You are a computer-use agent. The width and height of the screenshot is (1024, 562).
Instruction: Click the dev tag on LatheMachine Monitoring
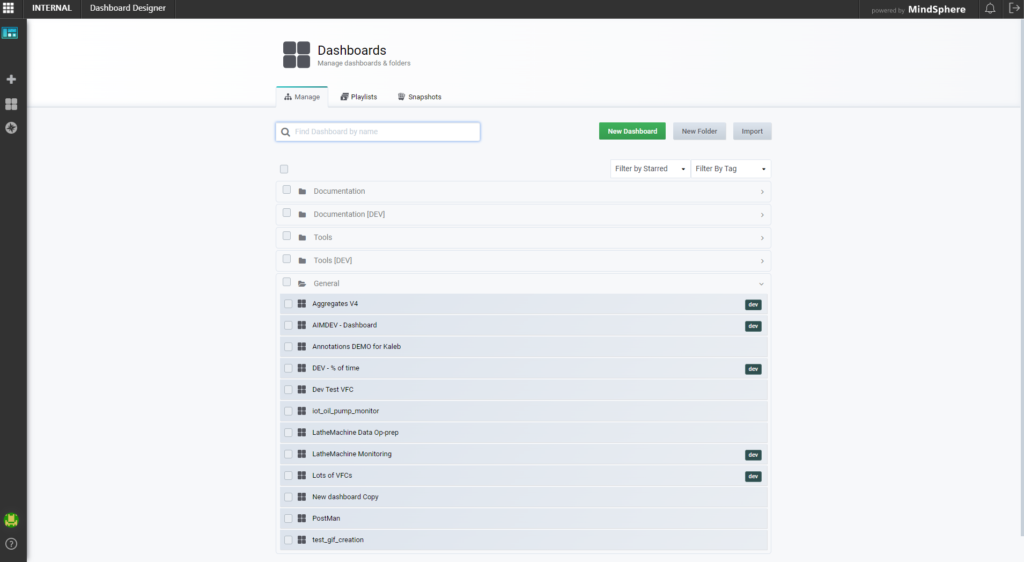click(x=753, y=455)
